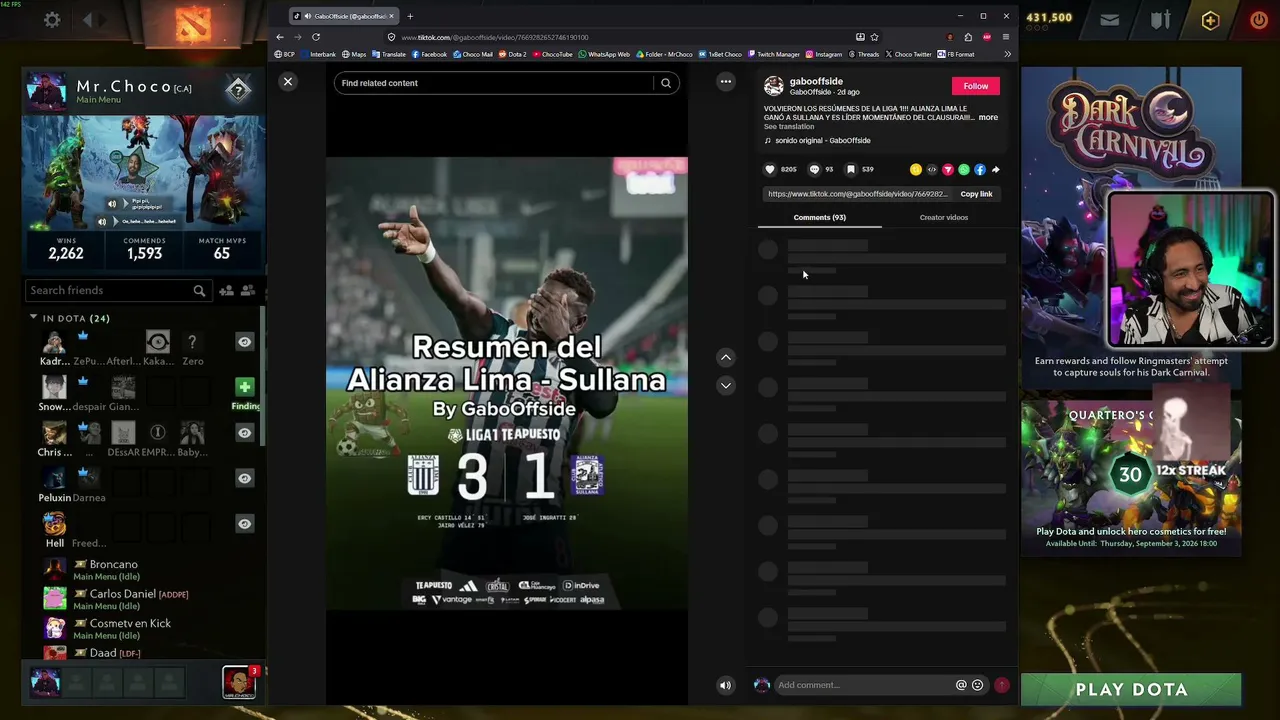This screenshot has height=720, width=1280.
Task: Insert an emoji in the comment
Action: [978, 685]
